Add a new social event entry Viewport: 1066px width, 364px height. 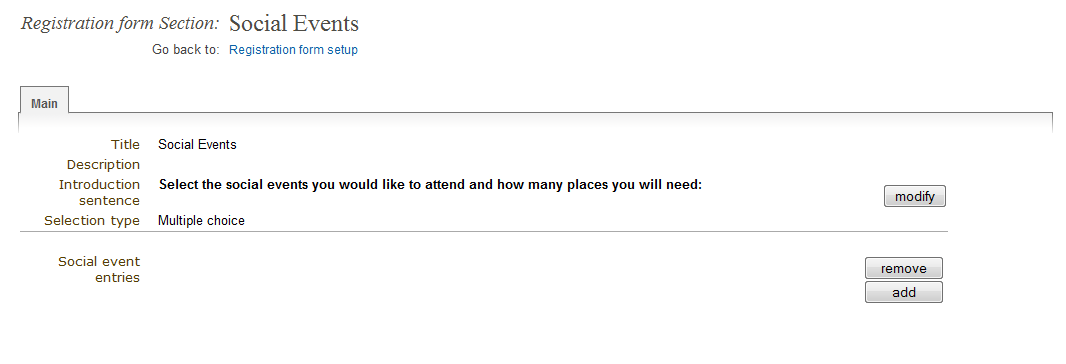904,292
